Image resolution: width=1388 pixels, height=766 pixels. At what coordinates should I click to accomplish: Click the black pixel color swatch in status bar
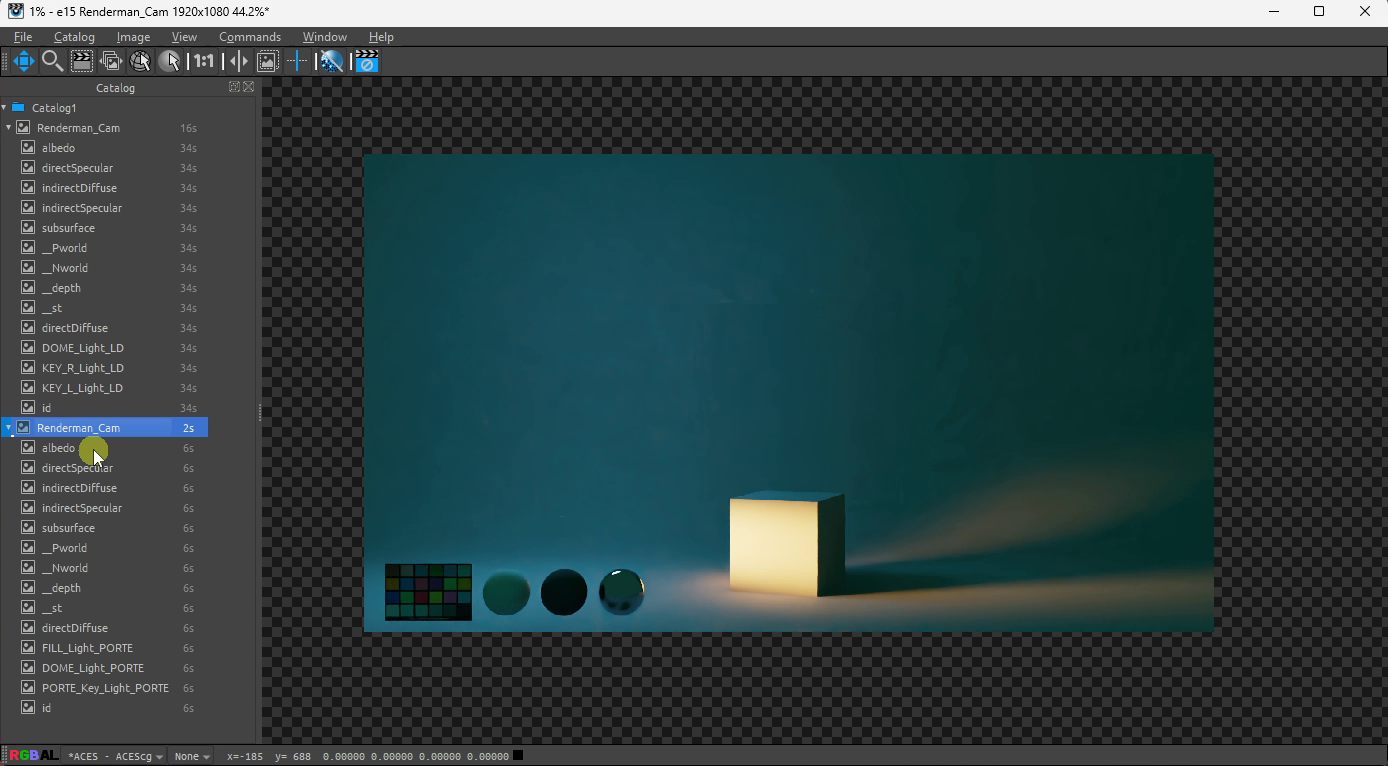point(518,756)
